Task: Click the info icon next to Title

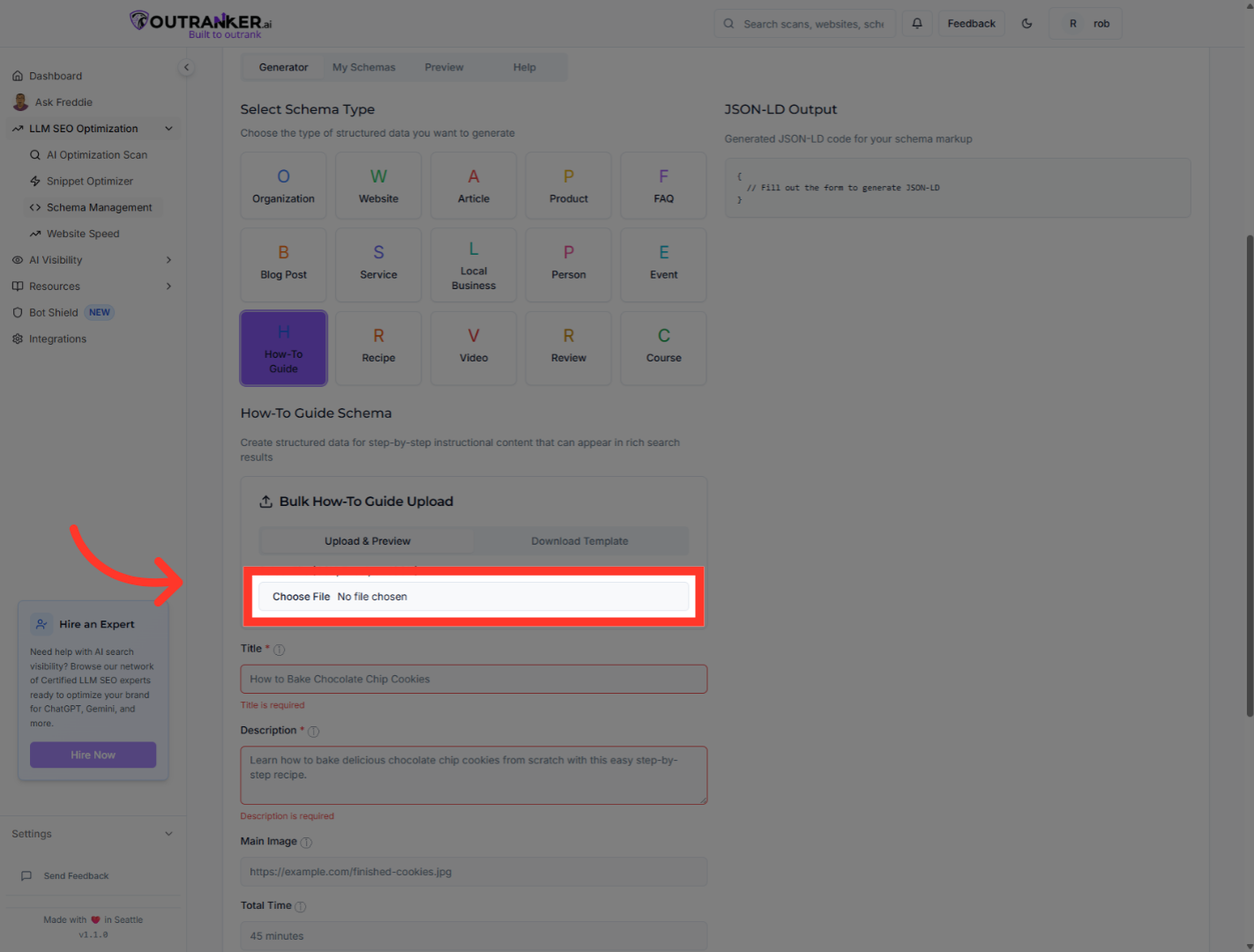Action: pyautogui.click(x=279, y=650)
